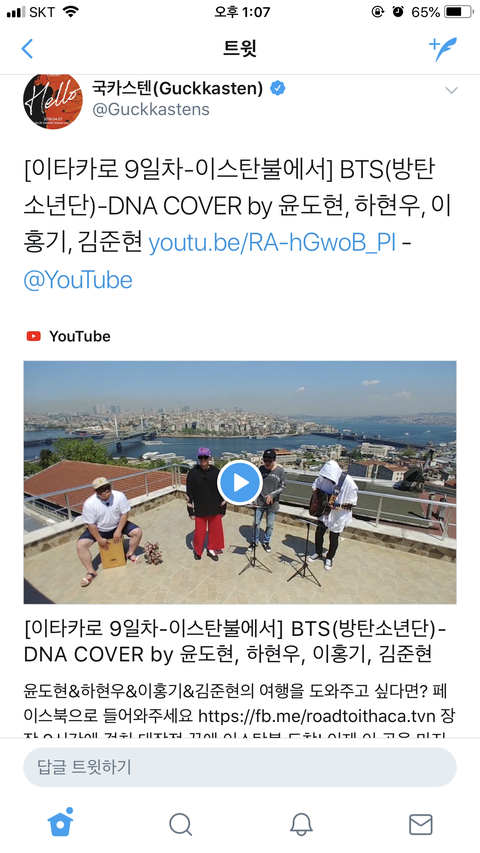This screenshot has height=853, width=480.
Task: Tap the battery indicator in status bar
Action: click(x=459, y=11)
